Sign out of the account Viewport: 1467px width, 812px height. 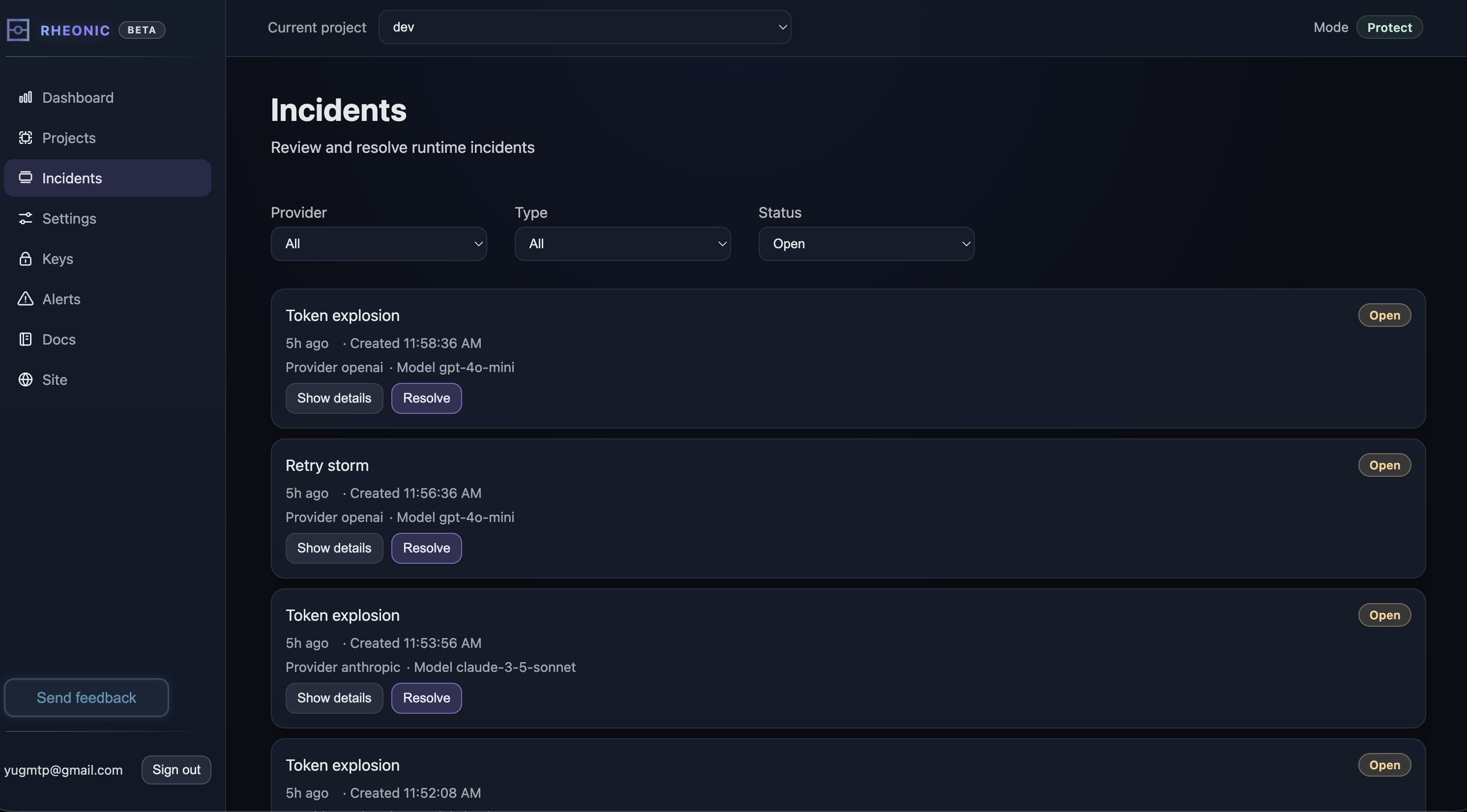(x=176, y=770)
